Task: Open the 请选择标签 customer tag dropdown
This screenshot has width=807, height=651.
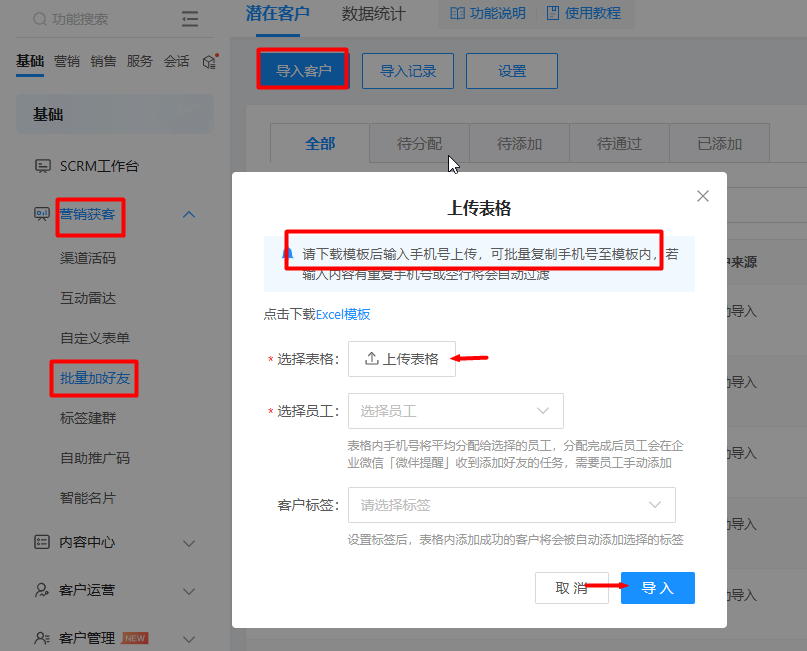Action: [x=511, y=505]
